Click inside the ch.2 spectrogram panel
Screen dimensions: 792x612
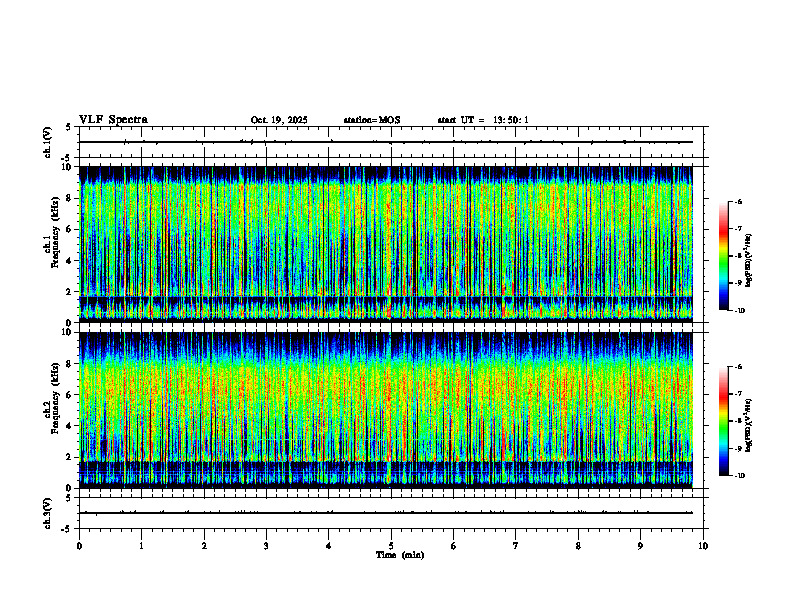(386, 410)
